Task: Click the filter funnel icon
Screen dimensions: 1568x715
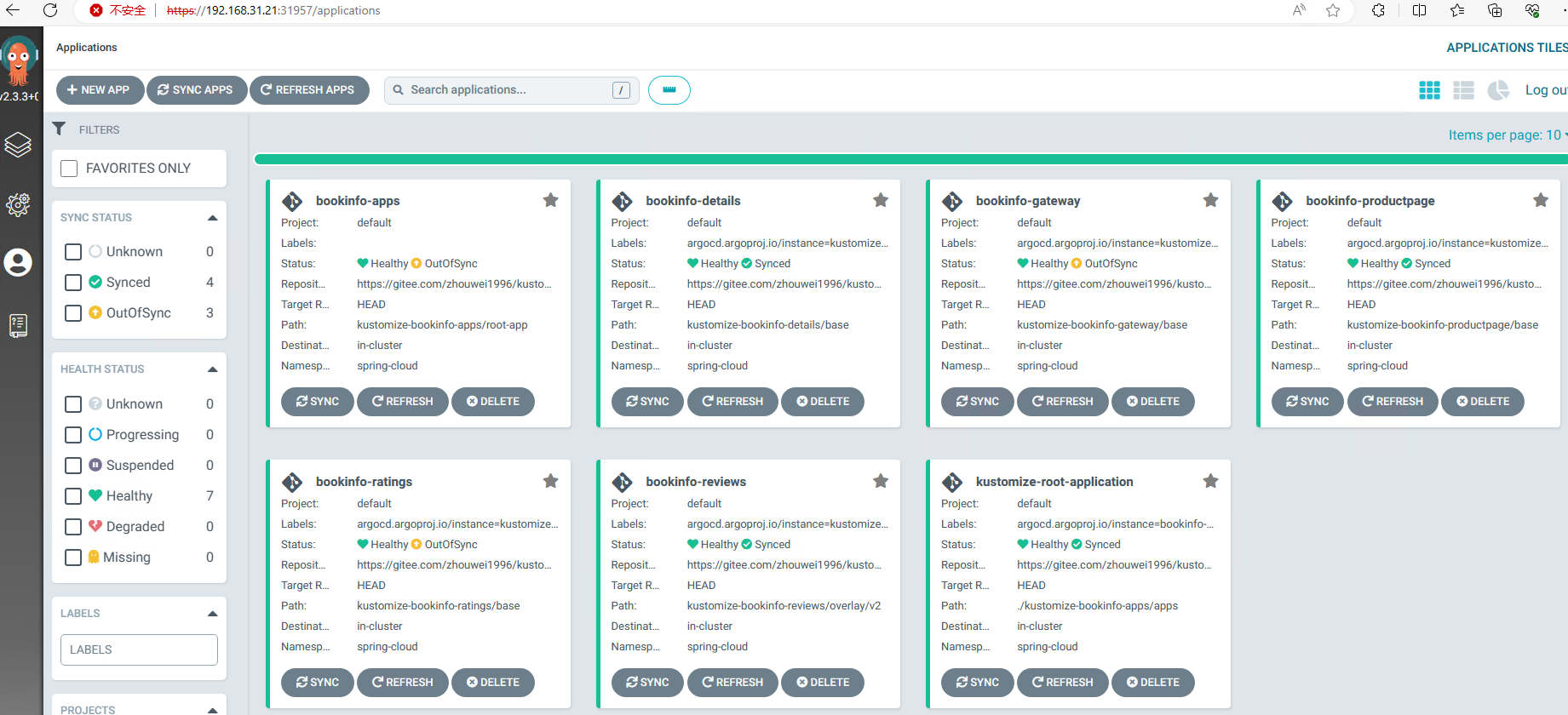Action: coord(59,129)
